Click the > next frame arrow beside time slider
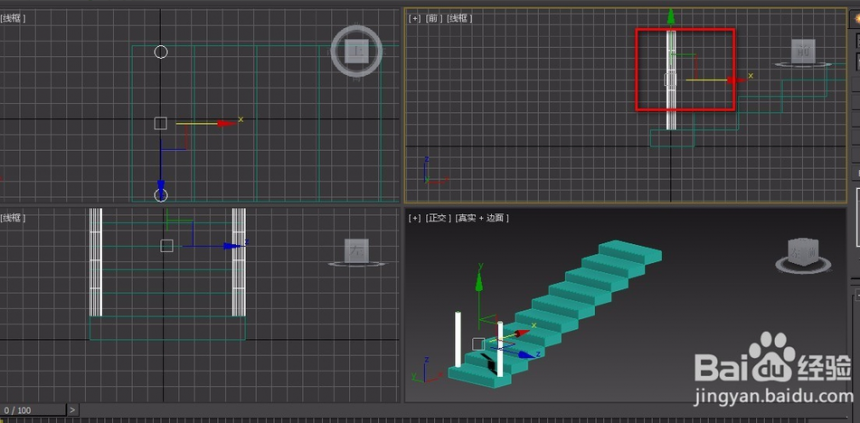Screen dimensions: 860x423 pyautogui.click(x=73, y=410)
